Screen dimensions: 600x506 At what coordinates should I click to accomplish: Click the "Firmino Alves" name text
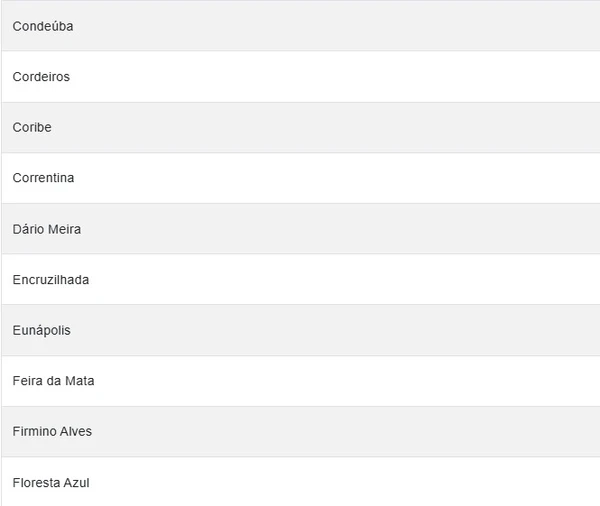[x=53, y=432]
